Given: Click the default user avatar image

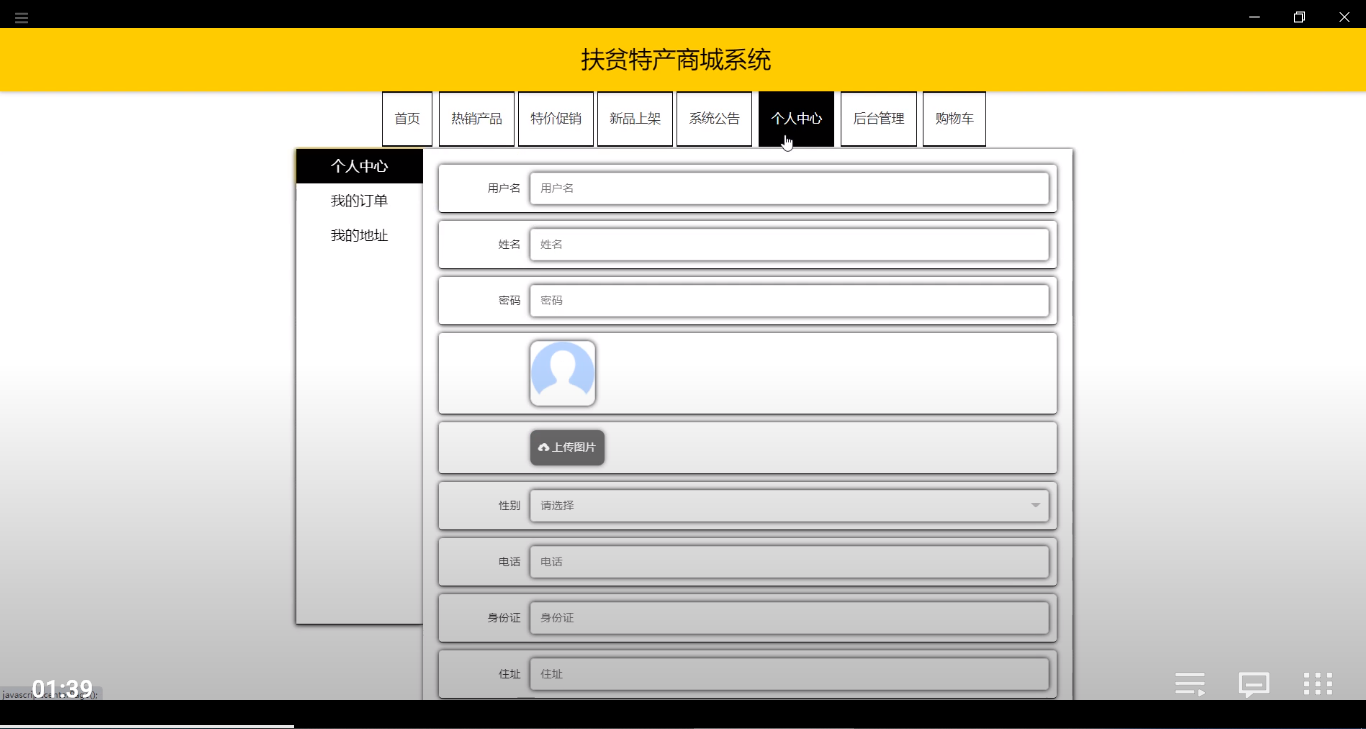Looking at the screenshot, I should 563,373.
